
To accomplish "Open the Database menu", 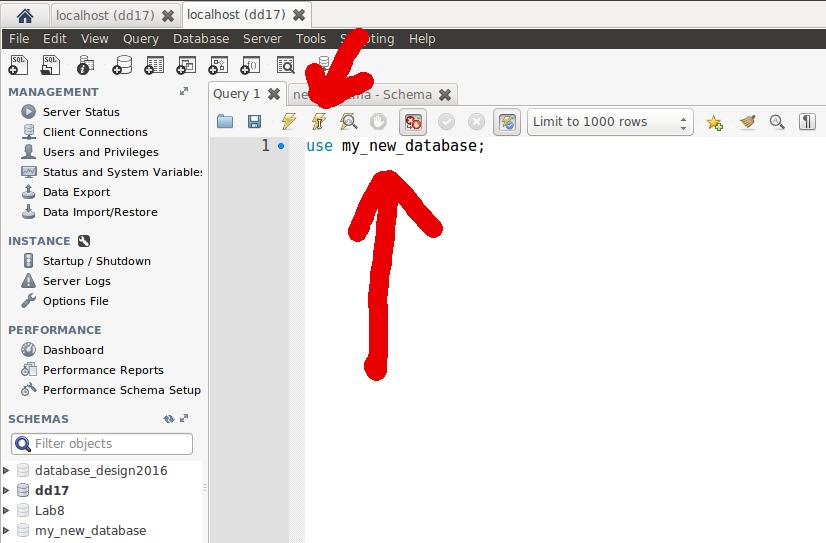I will pos(201,38).
